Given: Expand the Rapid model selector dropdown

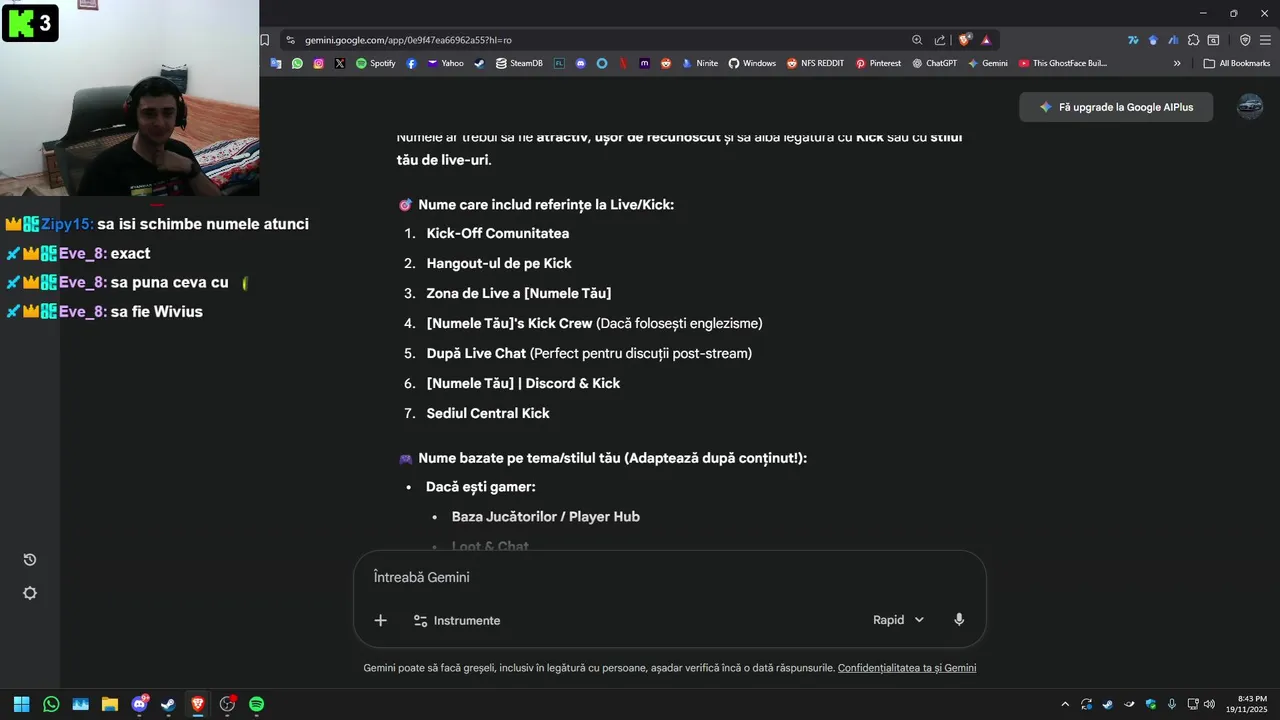Looking at the screenshot, I should pos(898,620).
